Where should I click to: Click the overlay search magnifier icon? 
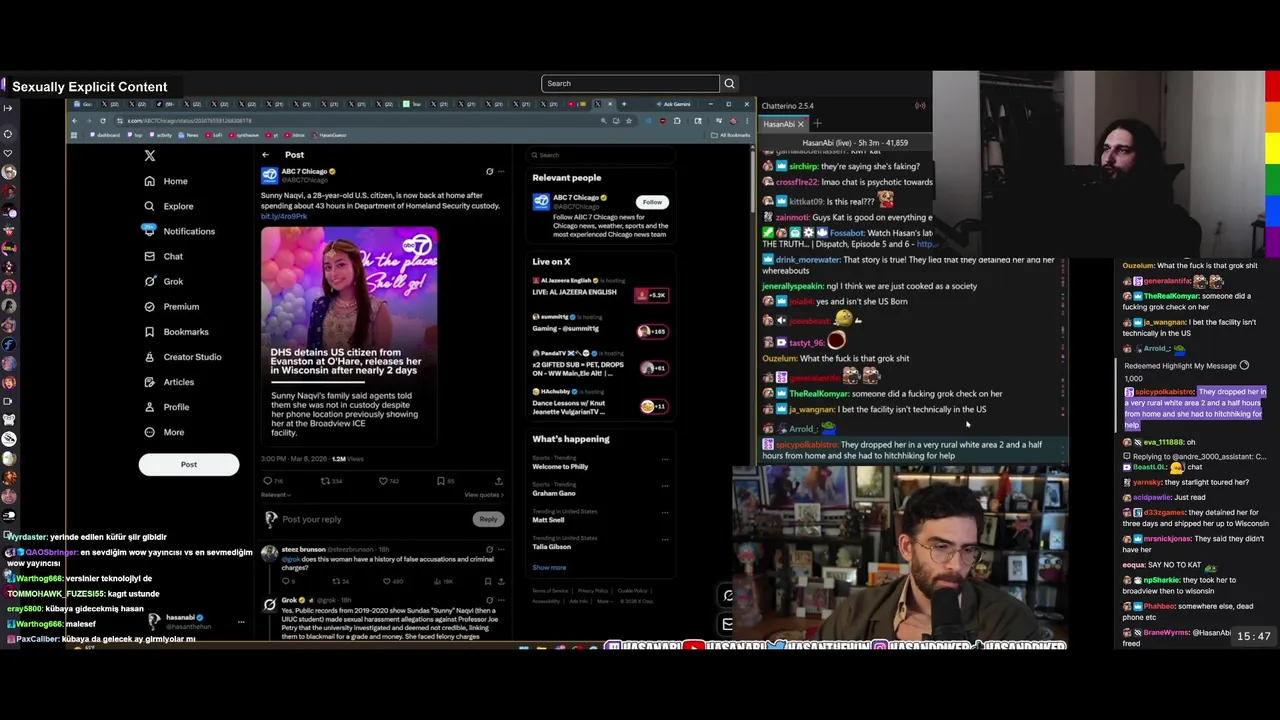point(729,83)
